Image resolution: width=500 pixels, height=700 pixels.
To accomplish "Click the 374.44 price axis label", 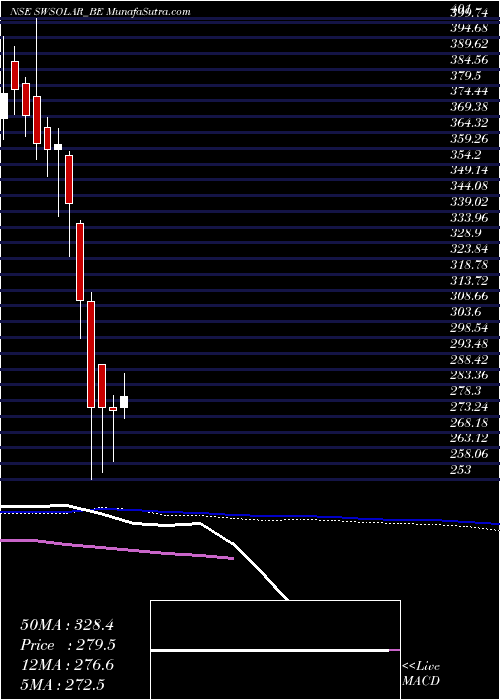I will (470, 92).
